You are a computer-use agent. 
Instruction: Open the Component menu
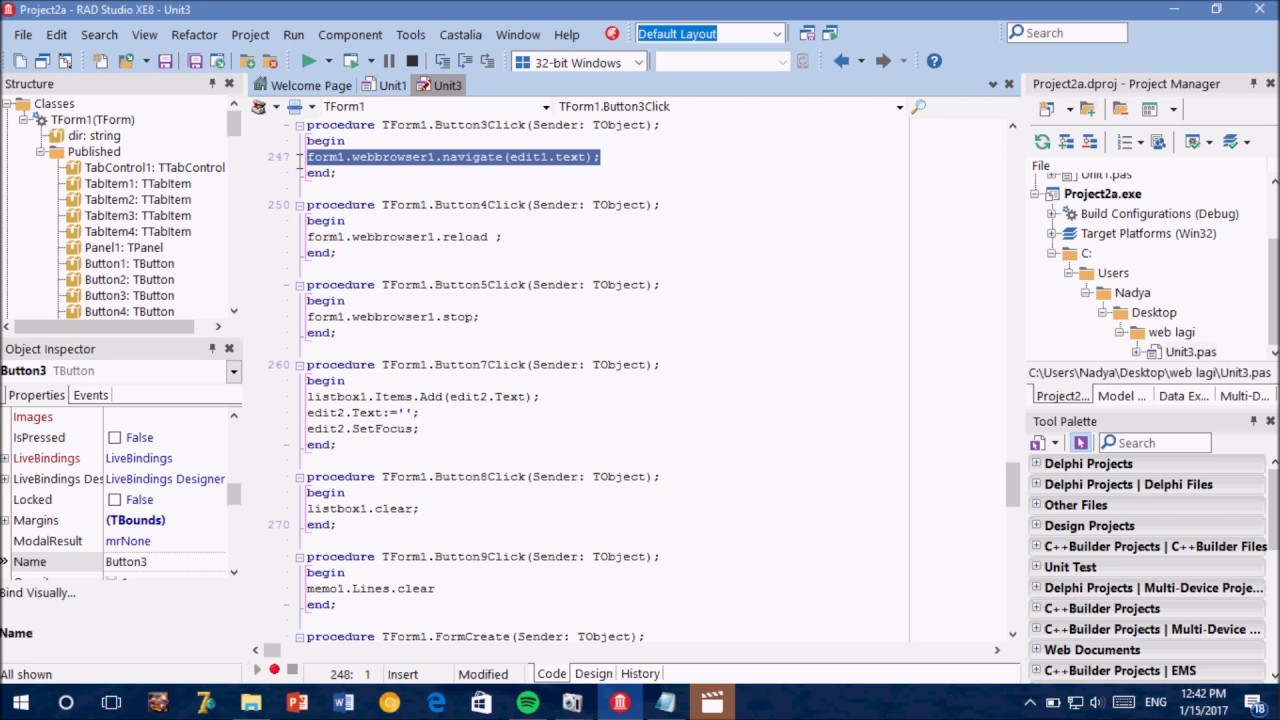(x=350, y=34)
